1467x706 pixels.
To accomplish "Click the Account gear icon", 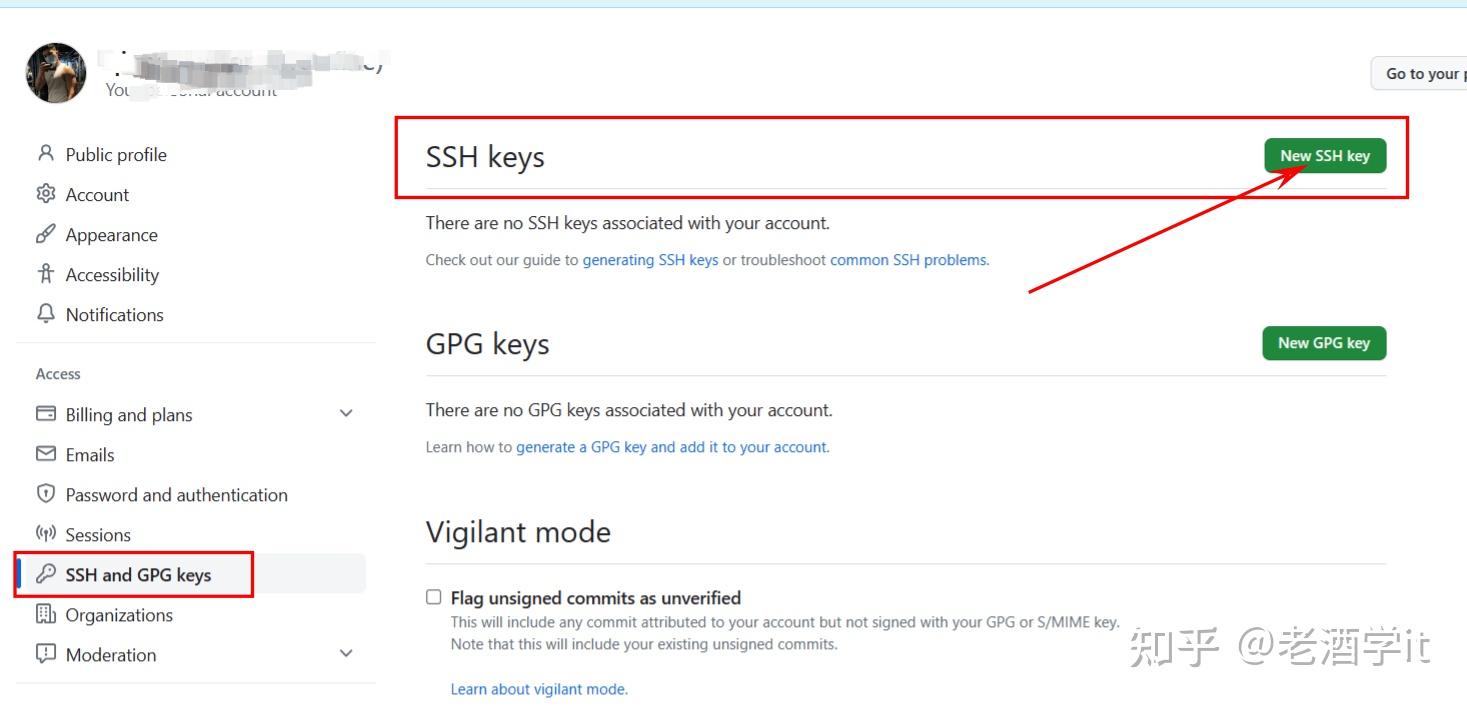I will tap(45, 194).
